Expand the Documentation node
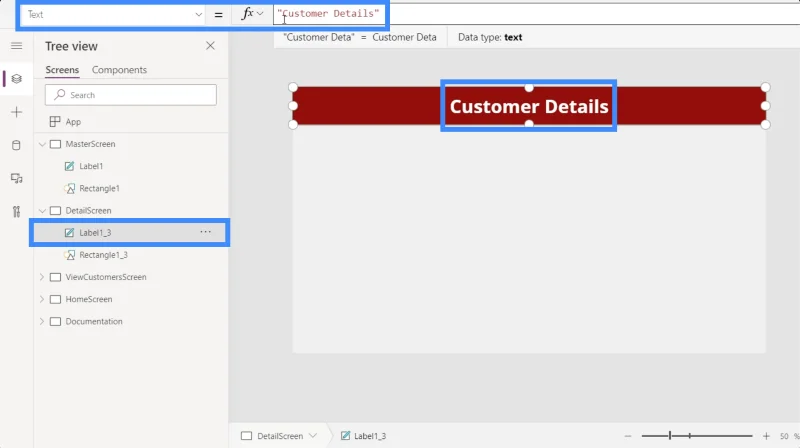The height and width of the screenshot is (448, 800). click(42, 321)
